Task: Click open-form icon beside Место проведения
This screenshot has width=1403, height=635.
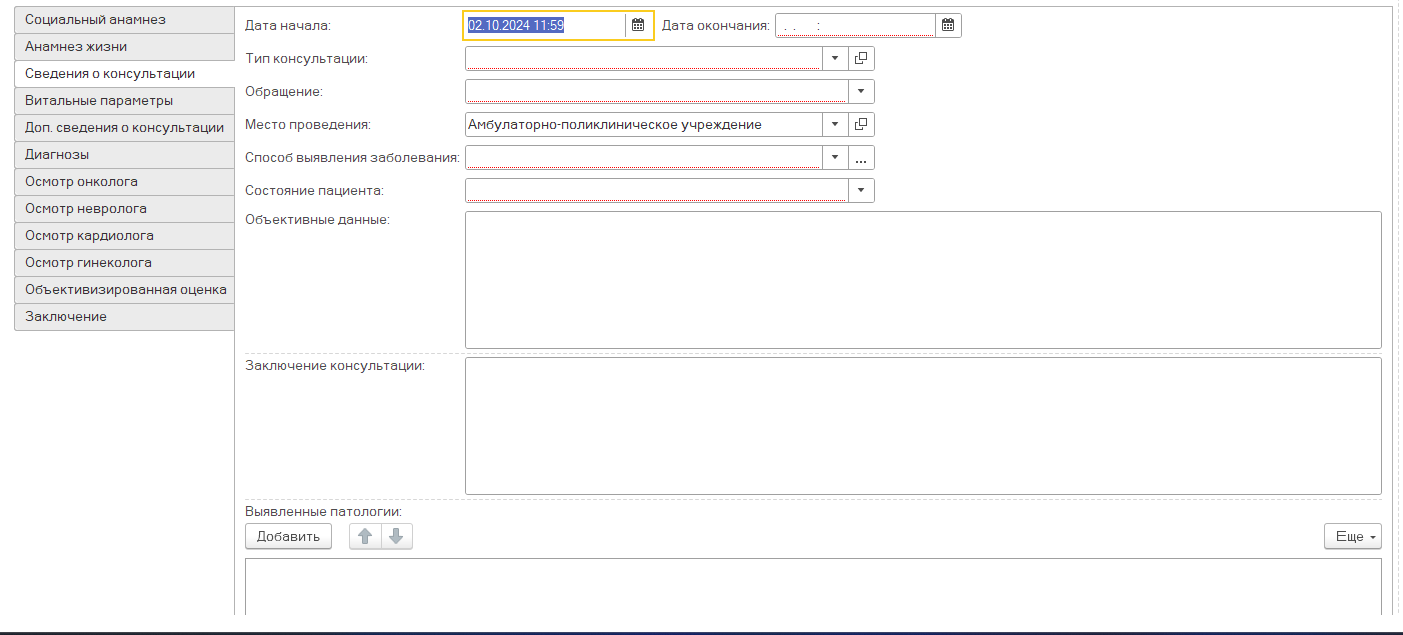Action: [x=861, y=125]
